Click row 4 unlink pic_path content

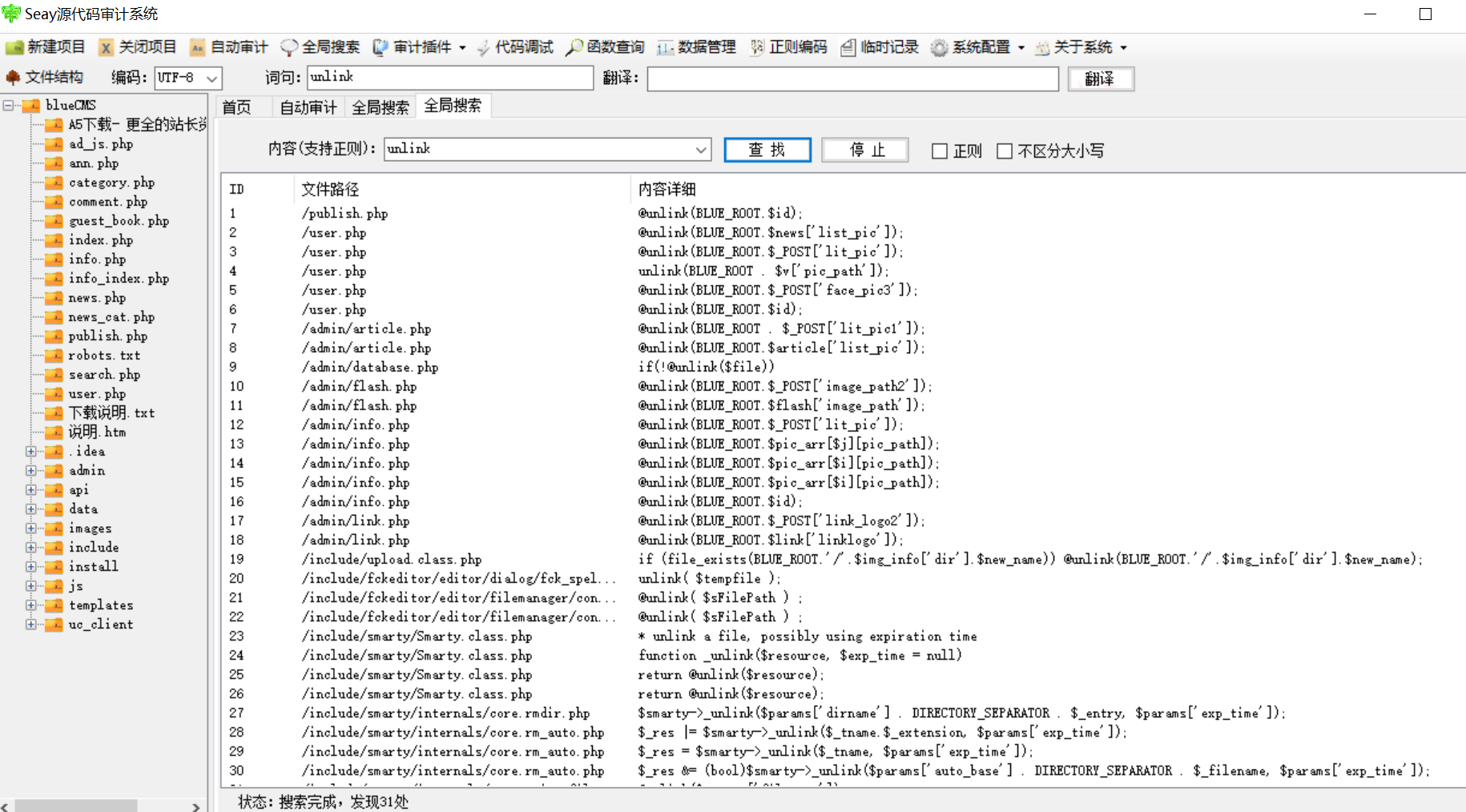[763, 271]
